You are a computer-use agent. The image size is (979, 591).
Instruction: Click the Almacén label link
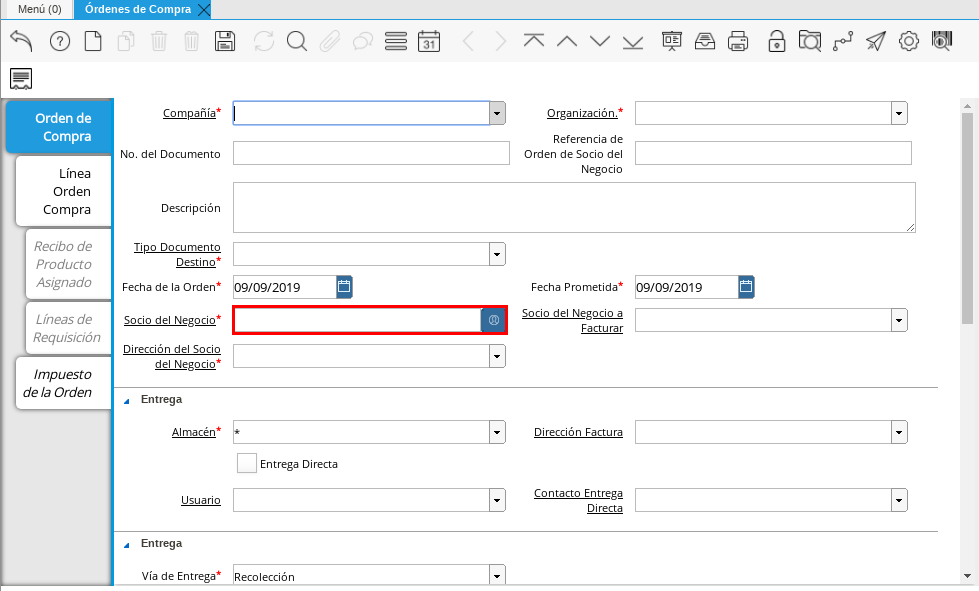[194, 432]
